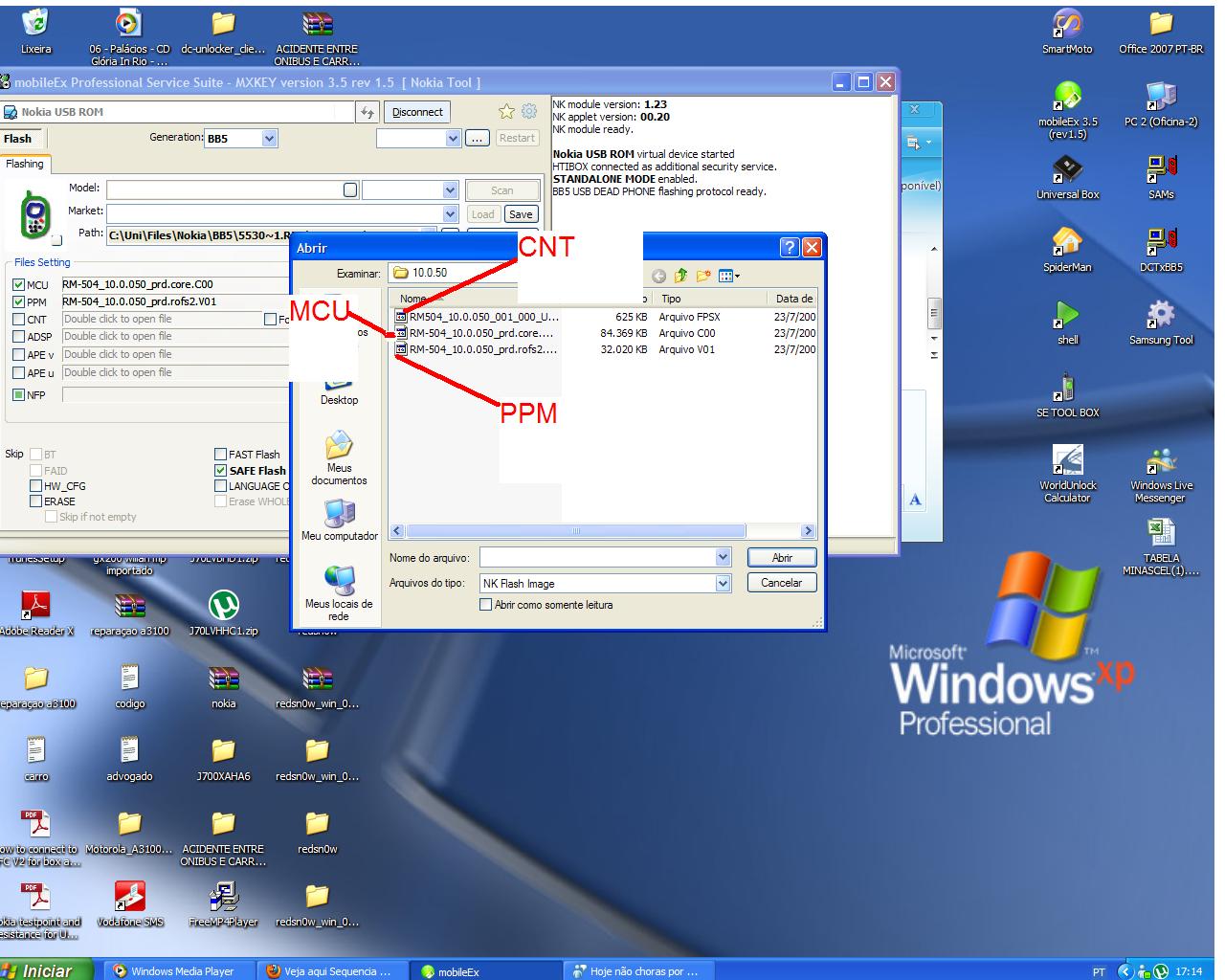1225x980 pixels.
Task: Click the help question mark in Abrir
Action: 790,248
